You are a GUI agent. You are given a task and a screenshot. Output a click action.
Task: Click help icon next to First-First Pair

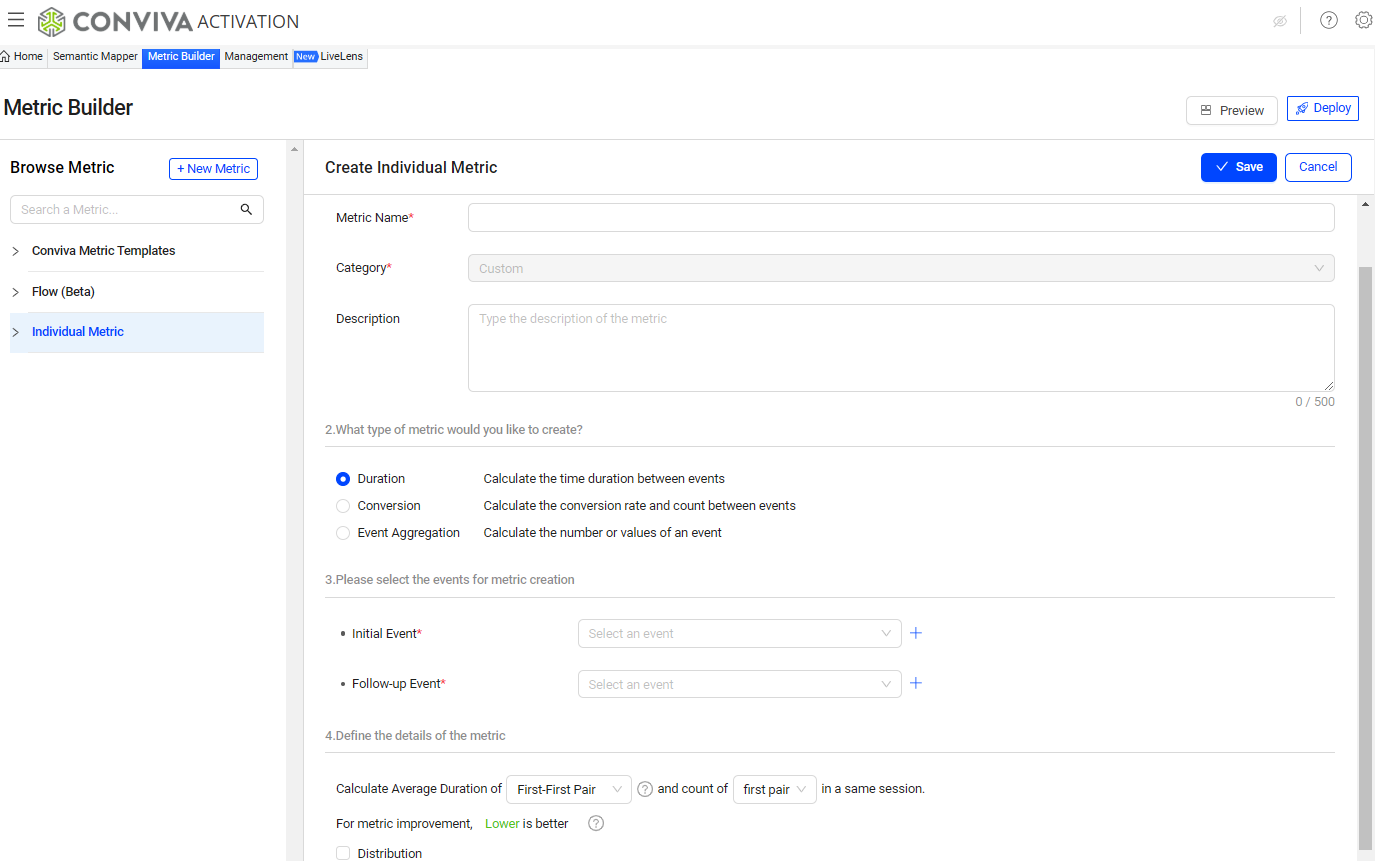(645, 789)
